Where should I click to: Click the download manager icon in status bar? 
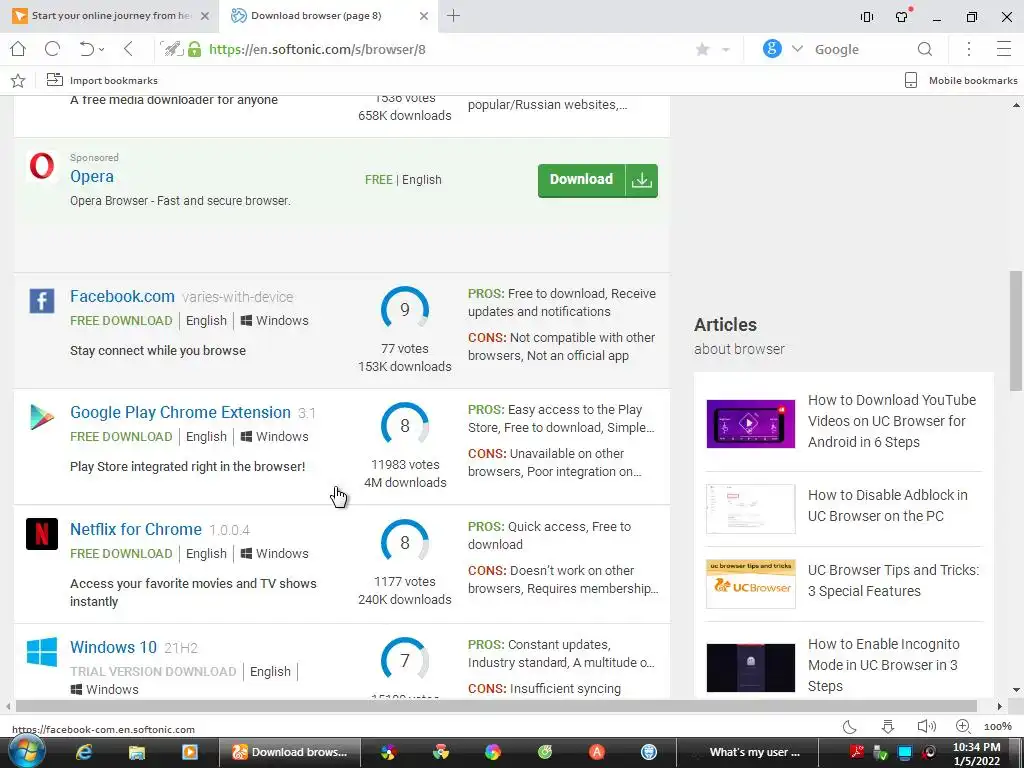pyautogui.click(x=888, y=726)
